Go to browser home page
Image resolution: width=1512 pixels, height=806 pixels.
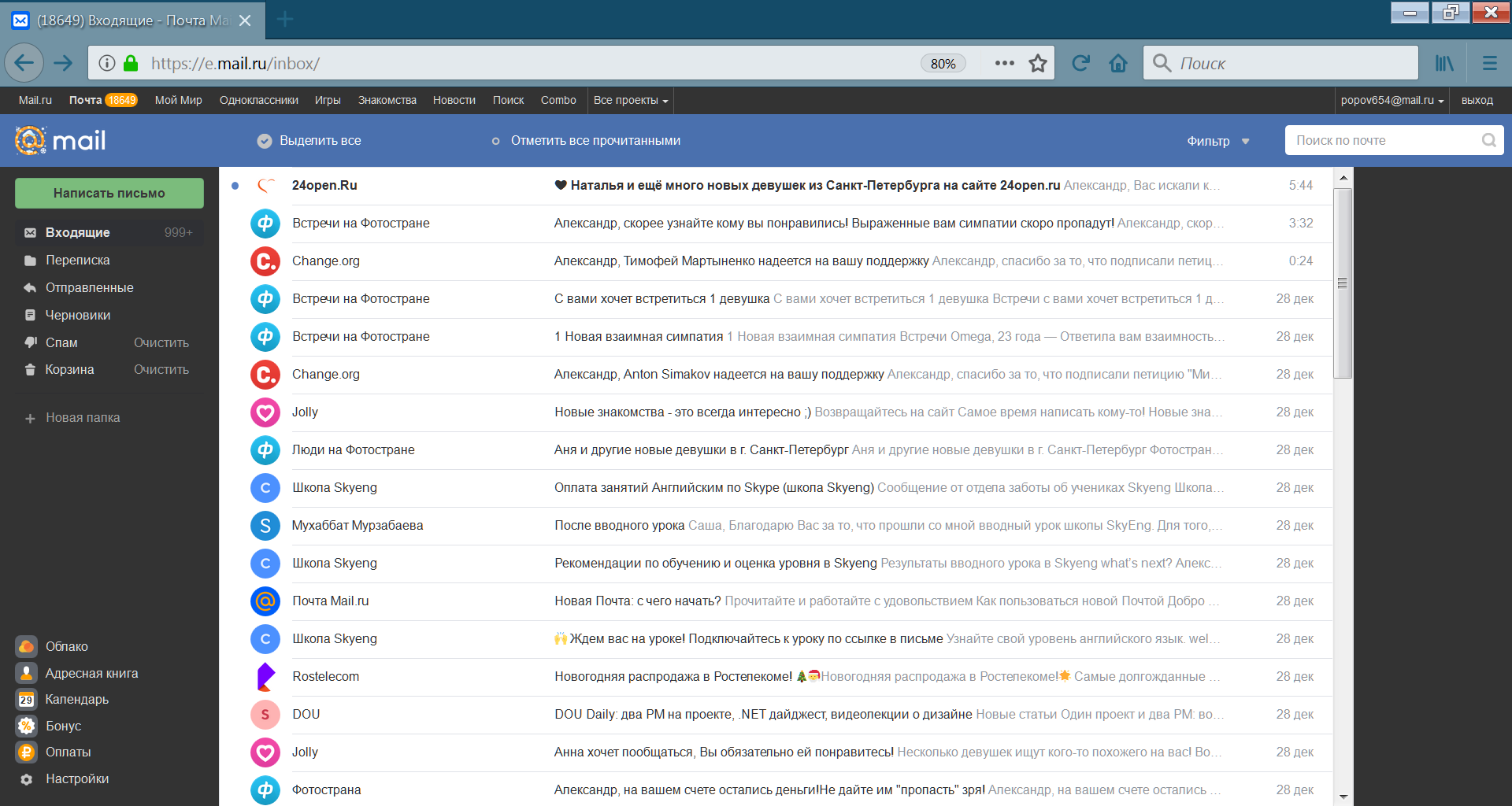[1118, 63]
